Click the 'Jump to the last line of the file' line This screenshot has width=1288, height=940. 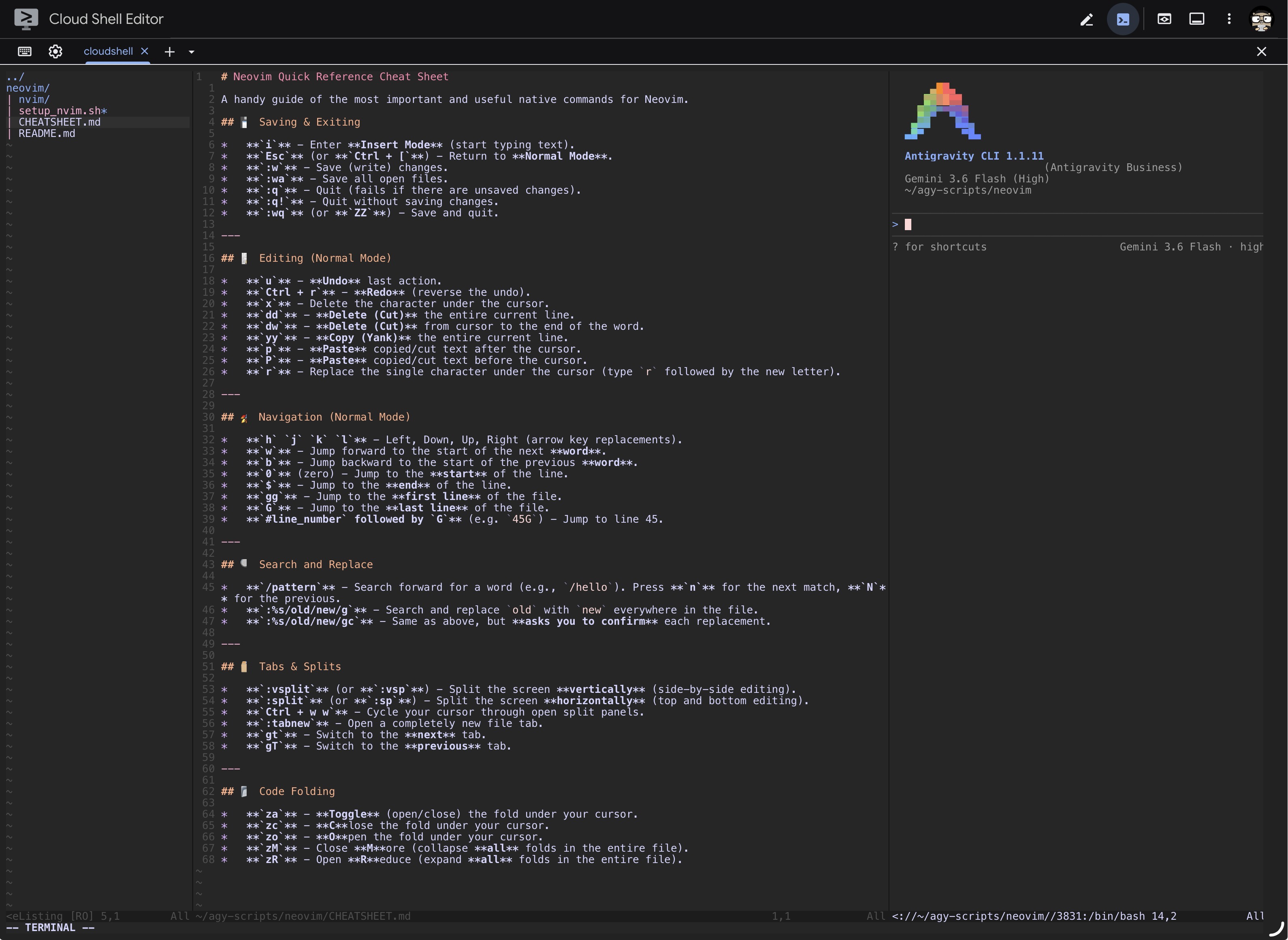[386, 508]
